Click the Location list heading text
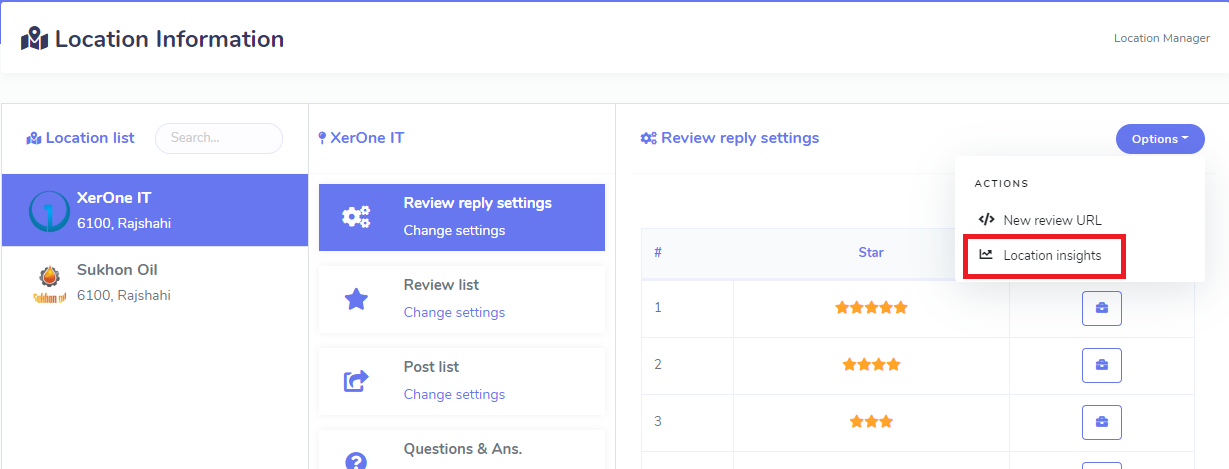This screenshot has width=1229, height=469. pyautogui.click(x=90, y=138)
